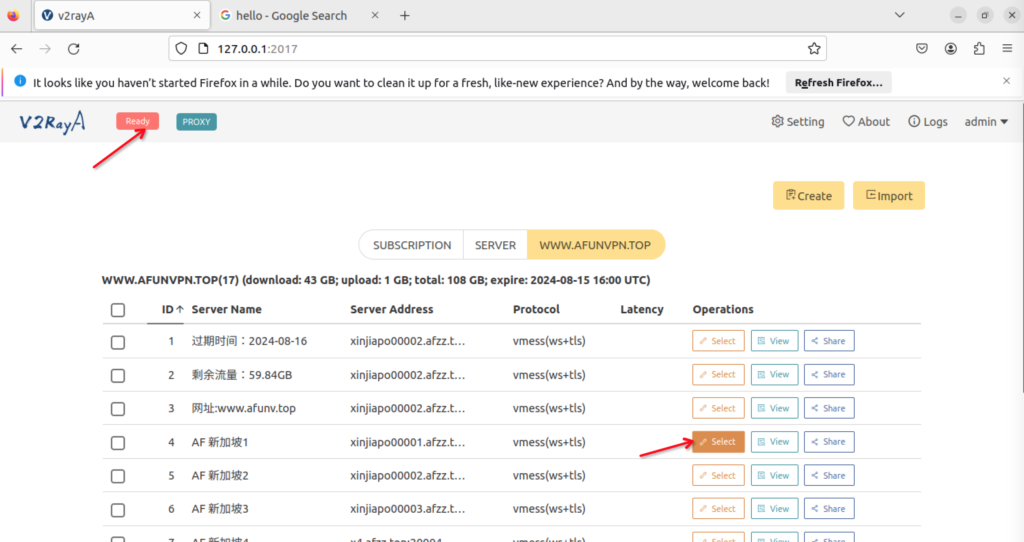Image resolution: width=1024 pixels, height=542 pixels.
Task: Switch to the WWW.AFUNVPN.TOP tab
Action: pos(595,245)
